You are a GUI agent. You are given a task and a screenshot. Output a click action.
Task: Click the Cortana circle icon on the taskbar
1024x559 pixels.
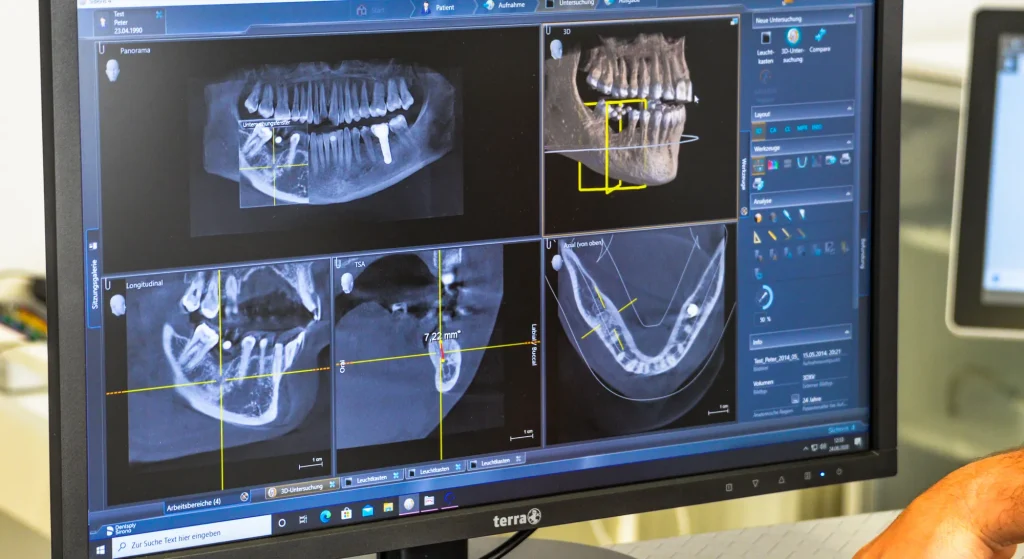(281, 522)
